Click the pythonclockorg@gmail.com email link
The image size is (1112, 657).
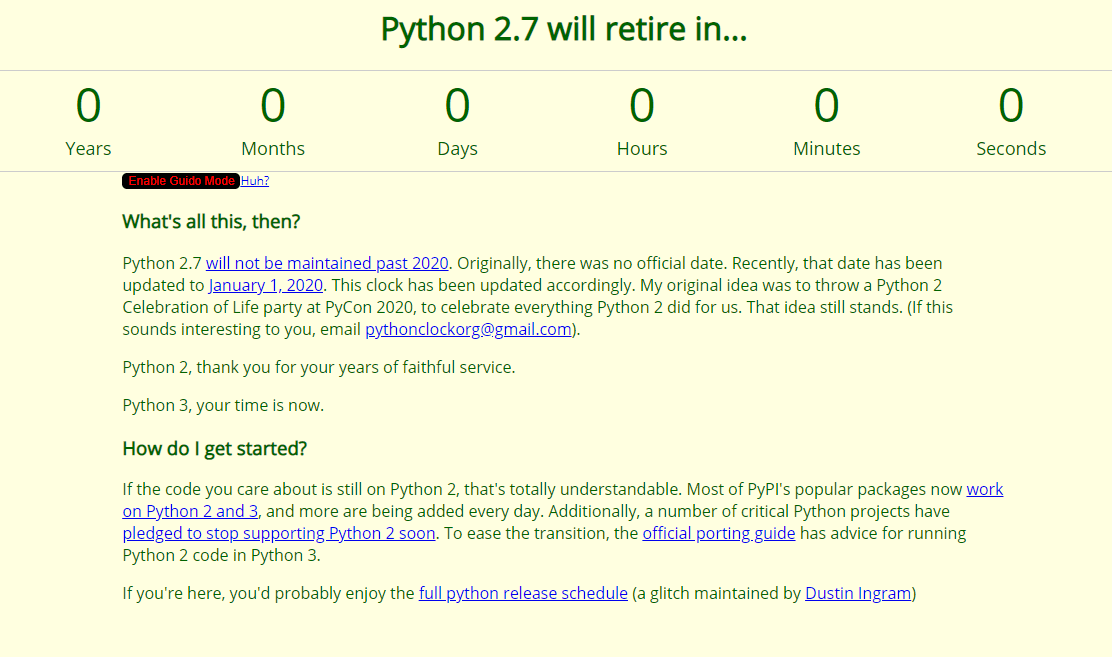coord(468,329)
